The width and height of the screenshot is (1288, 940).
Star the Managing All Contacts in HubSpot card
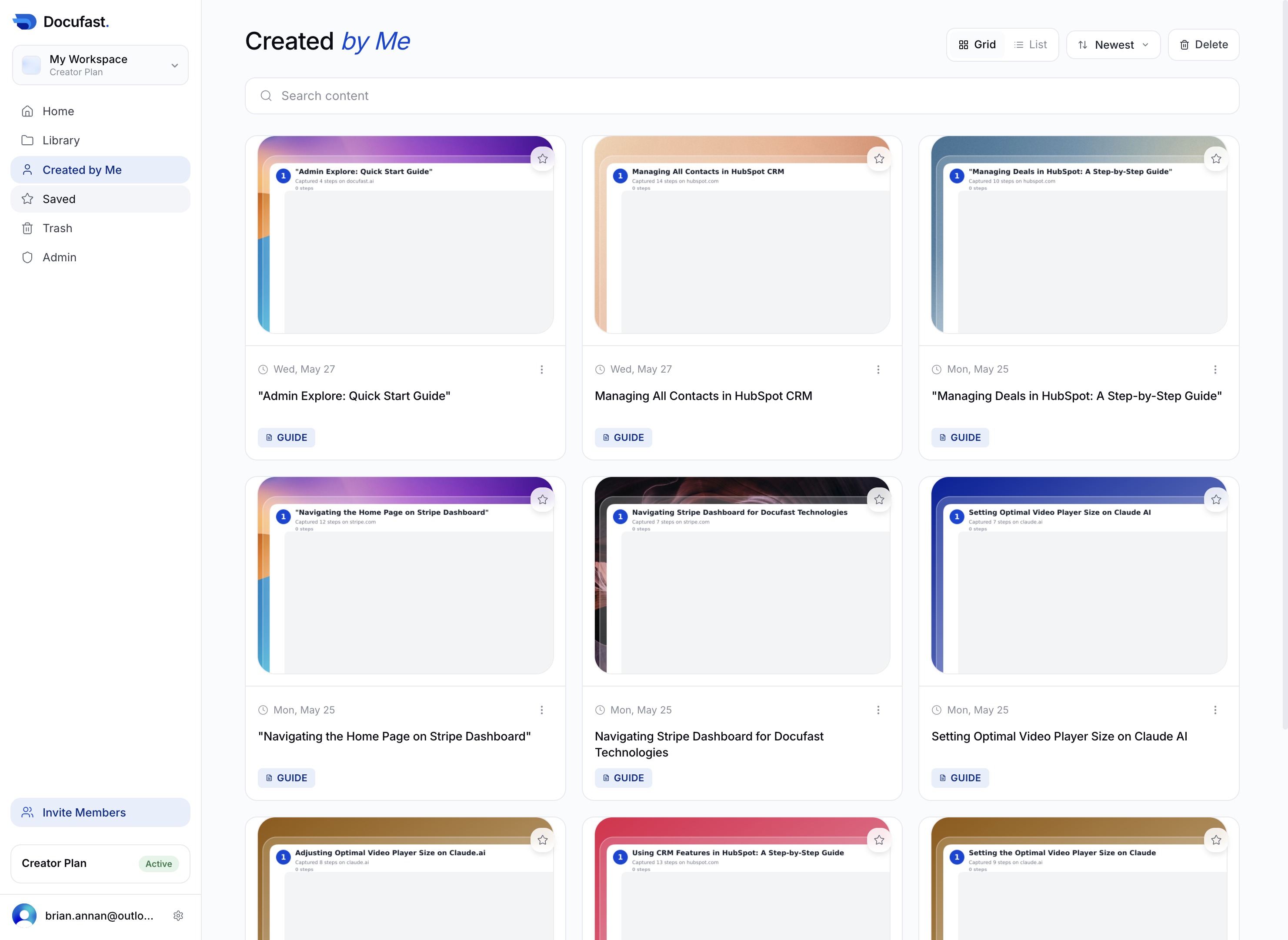pyautogui.click(x=879, y=159)
